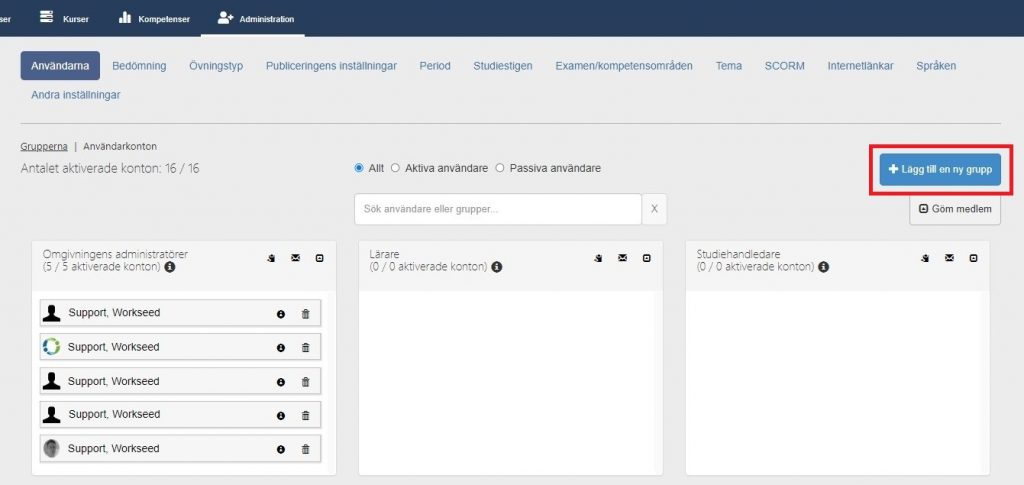Click the envelope icon in Omgivningens administratörer header

tap(295, 258)
